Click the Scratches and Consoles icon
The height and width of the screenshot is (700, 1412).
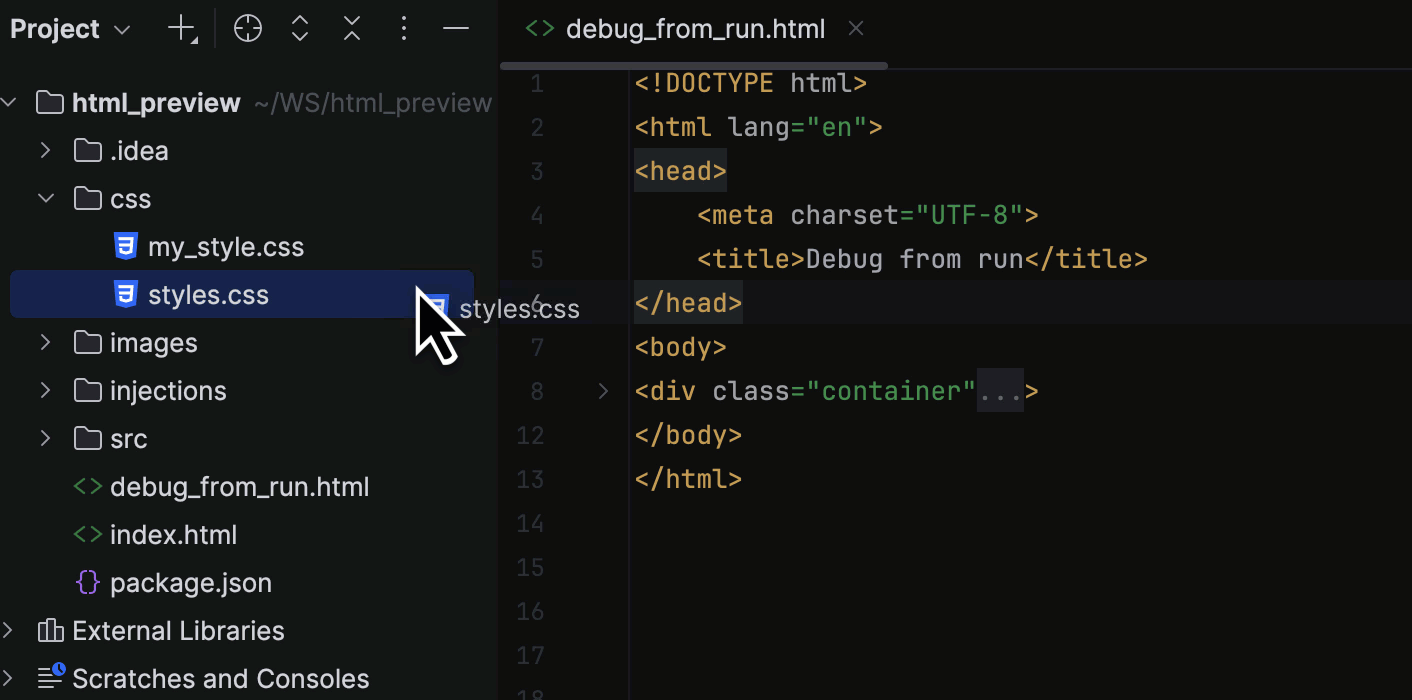(x=49, y=678)
